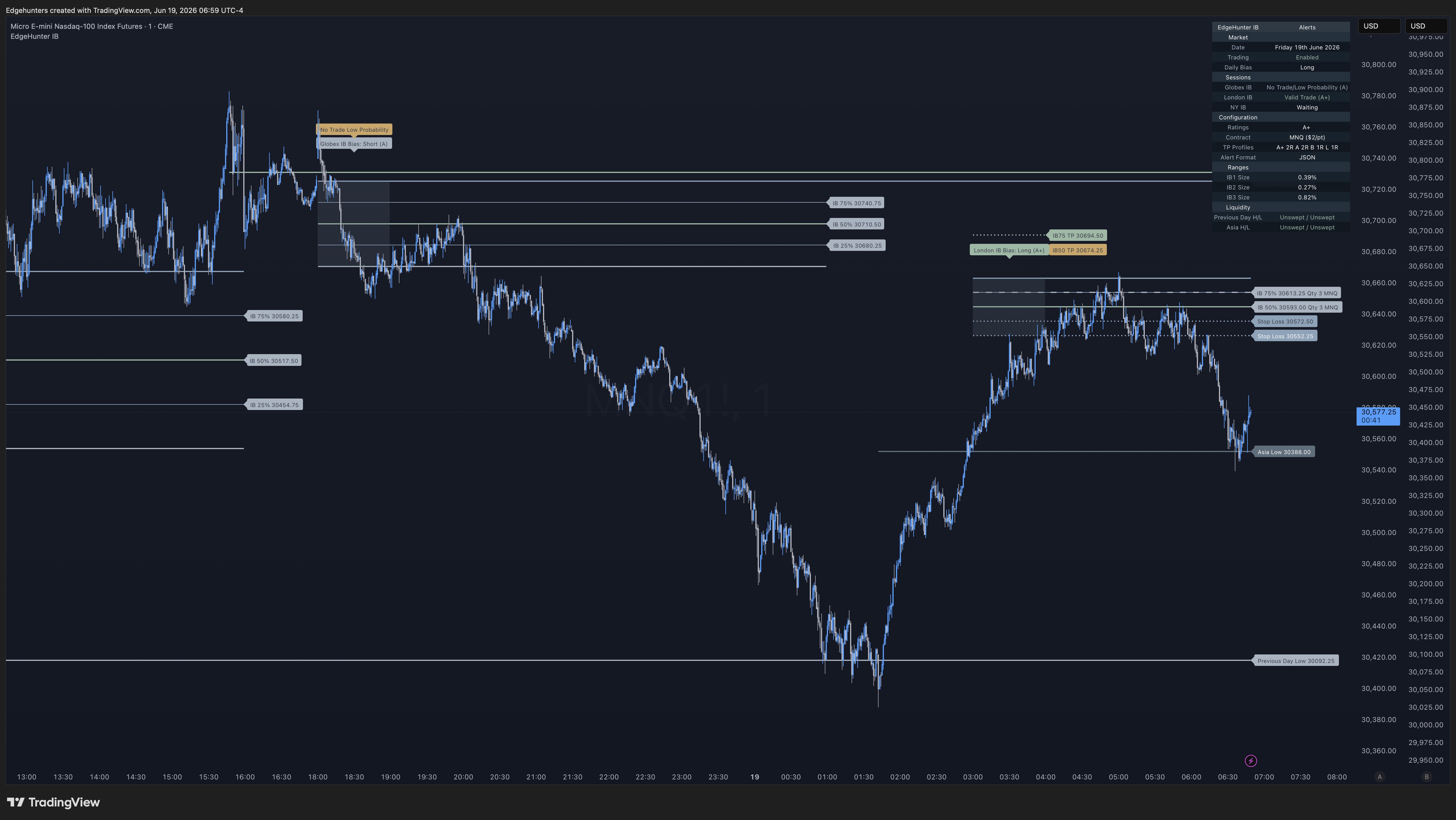Select the Asia Low 30388.00 label

coord(1284,451)
